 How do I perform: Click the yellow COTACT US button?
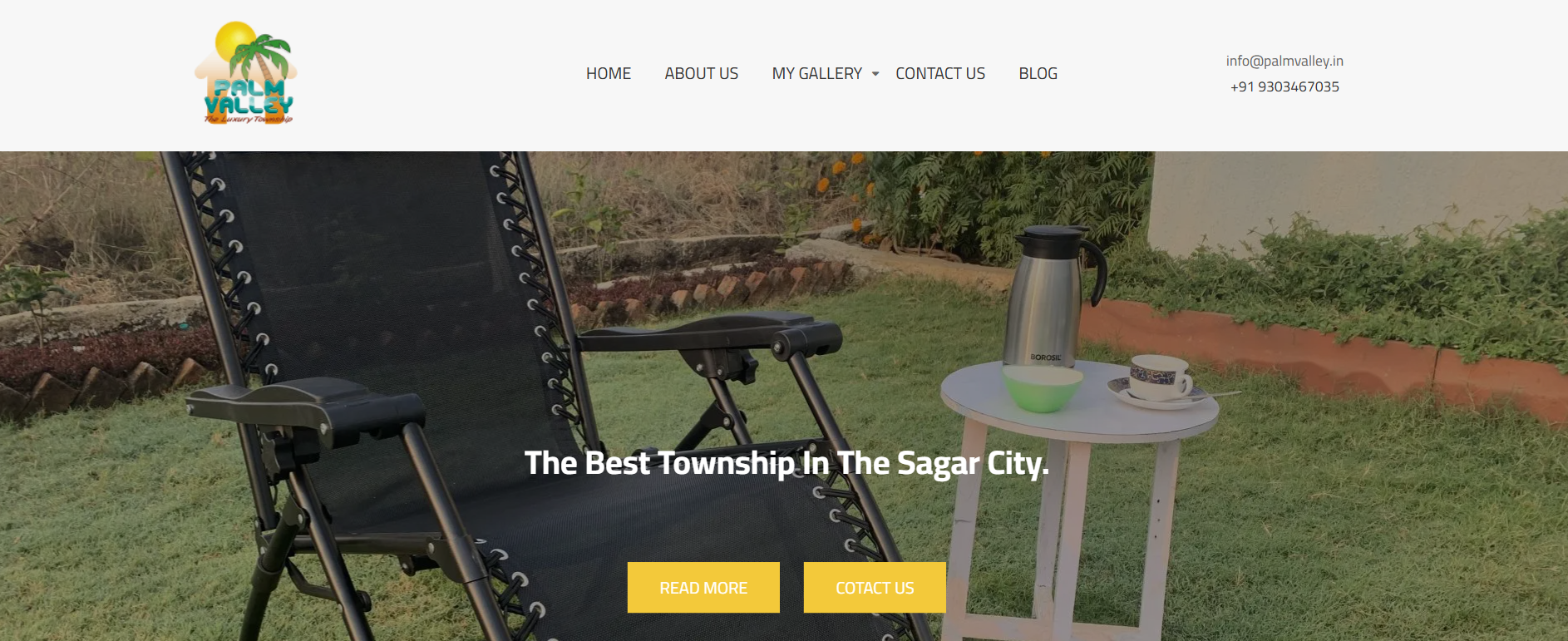[x=875, y=588]
